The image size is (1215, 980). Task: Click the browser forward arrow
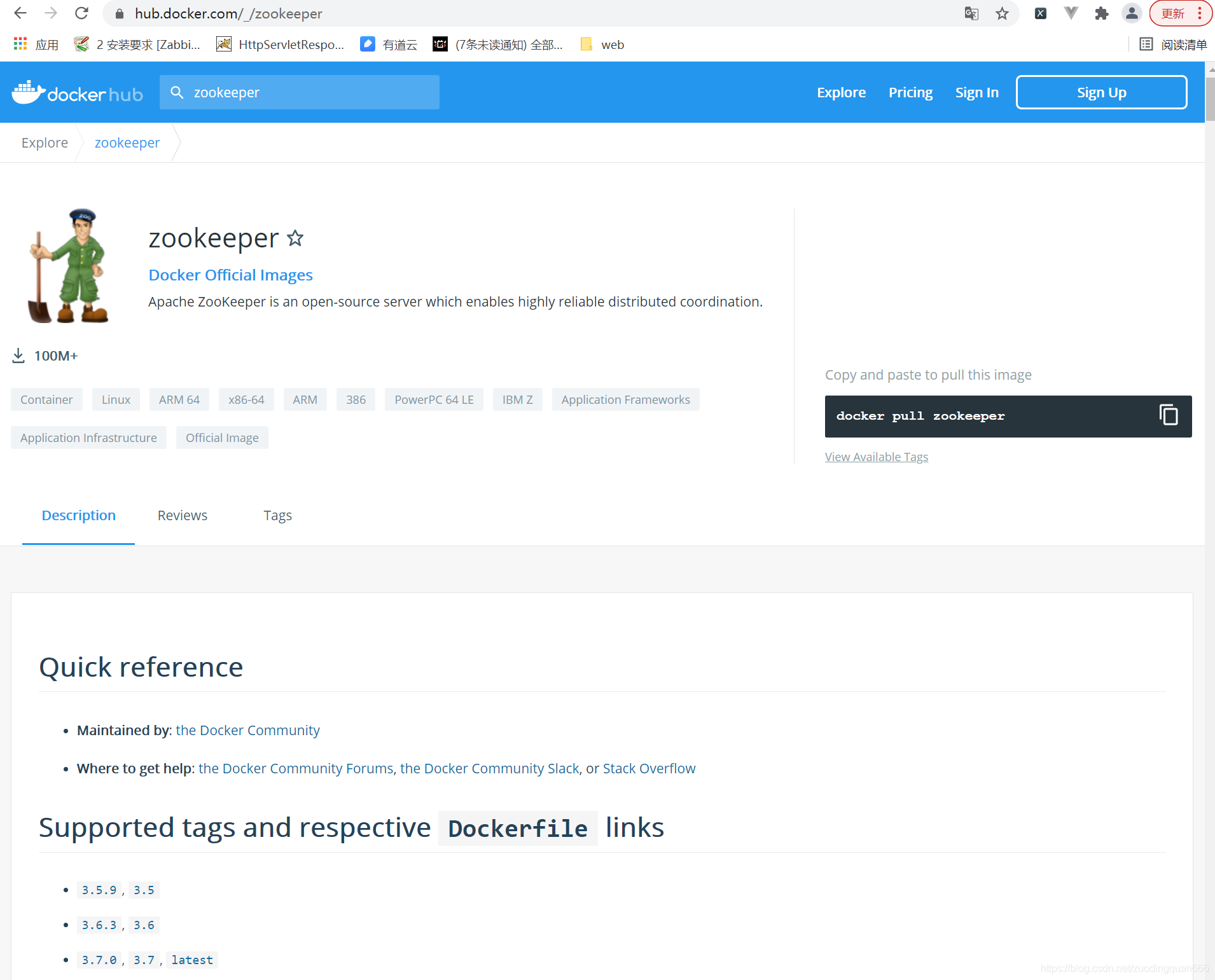coord(51,13)
